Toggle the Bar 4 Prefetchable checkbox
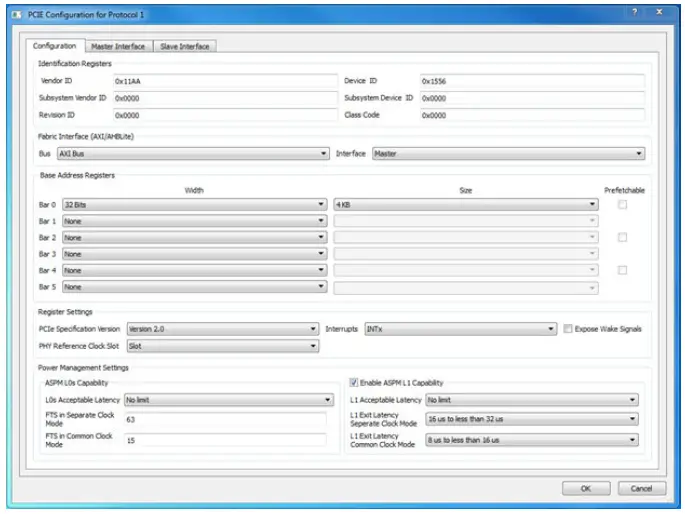Screen dimensions: 685x514 click(x=622, y=270)
